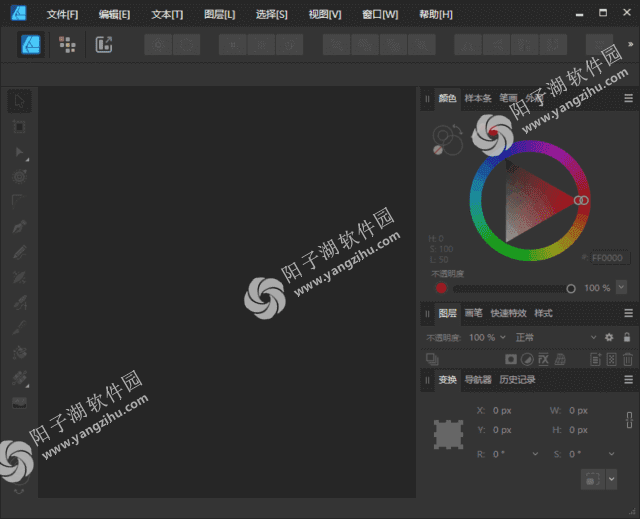The width and height of the screenshot is (640, 519).
Task: Select the Artboard tool
Action: (19, 126)
